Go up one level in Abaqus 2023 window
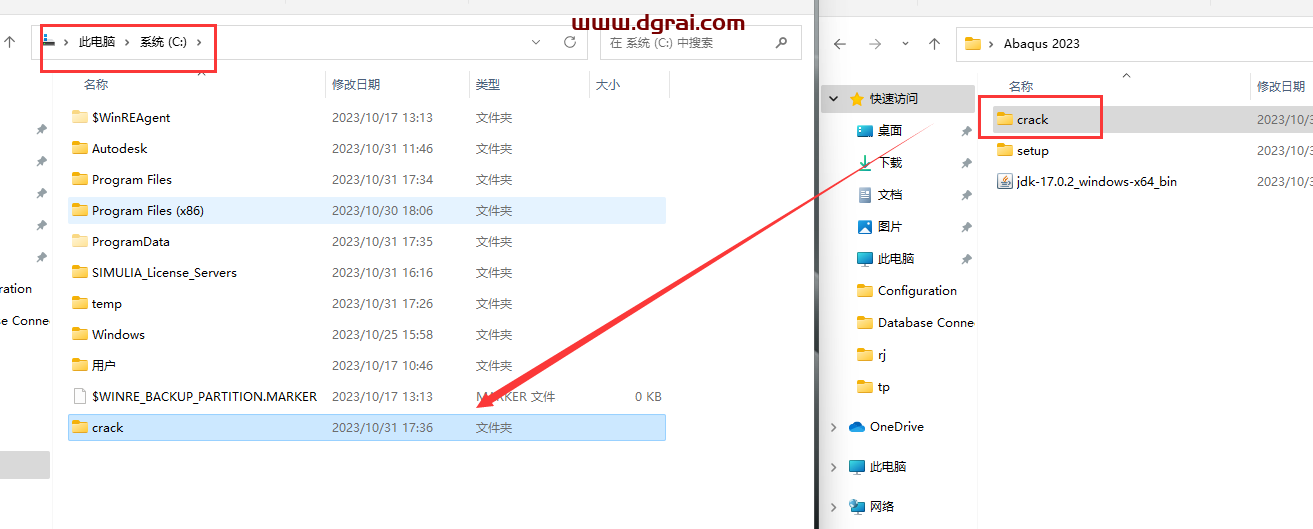This screenshot has width=1313, height=529. coord(934,44)
